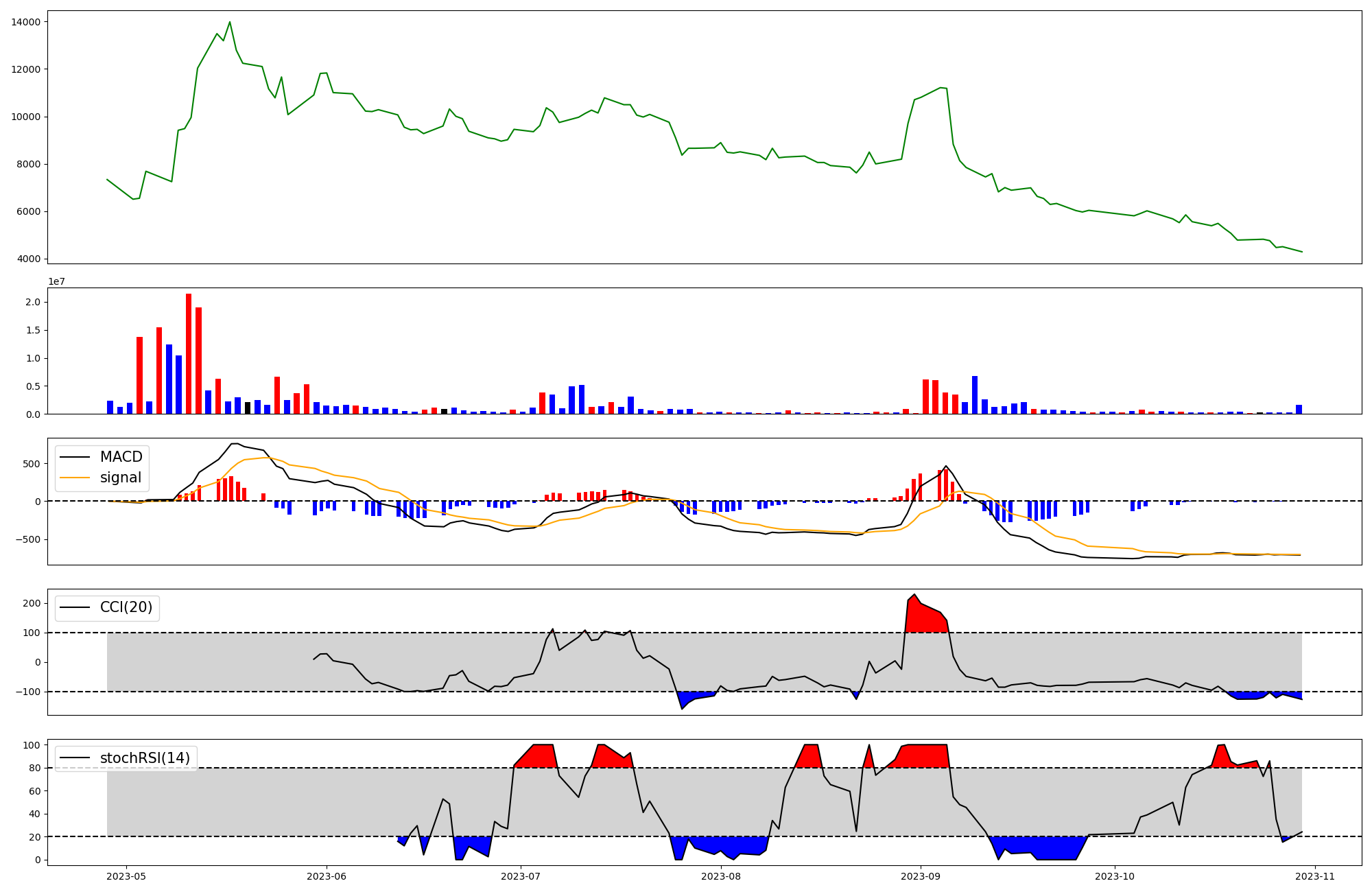The height and width of the screenshot is (892, 1372).
Task: Click the 2023-08 x-axis date label
Action: [722, 876]
